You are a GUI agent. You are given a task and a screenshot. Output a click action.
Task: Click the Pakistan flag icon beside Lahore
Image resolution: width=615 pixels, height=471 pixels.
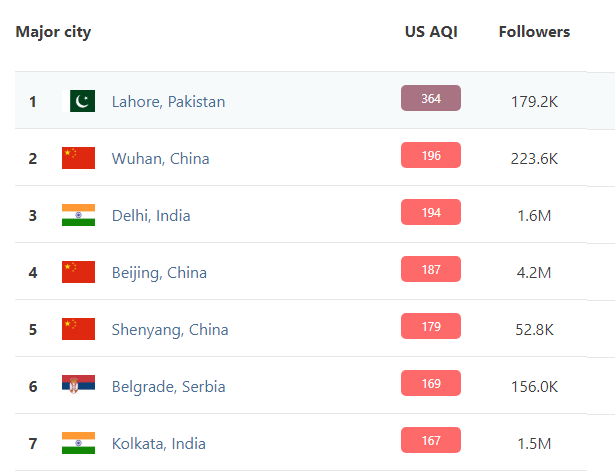(79, 101)
